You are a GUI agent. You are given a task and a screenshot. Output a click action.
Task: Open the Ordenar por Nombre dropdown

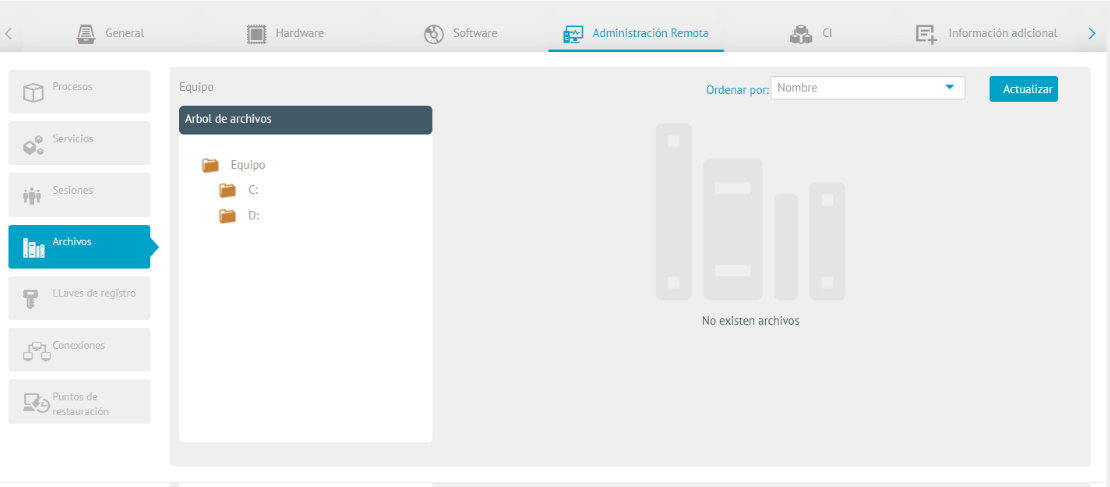868,88
